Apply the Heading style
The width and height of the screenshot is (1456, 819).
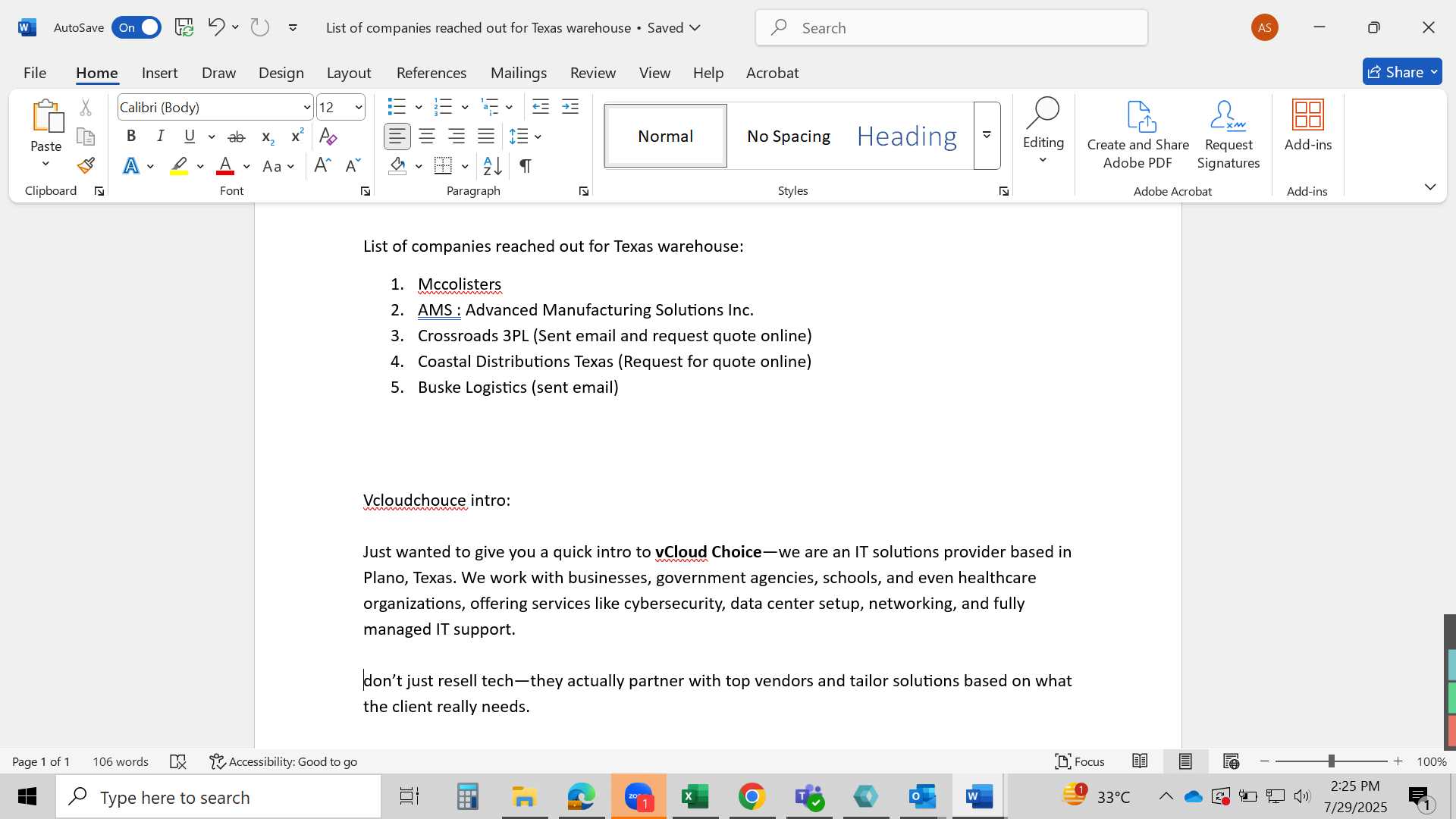pos(907,136)
